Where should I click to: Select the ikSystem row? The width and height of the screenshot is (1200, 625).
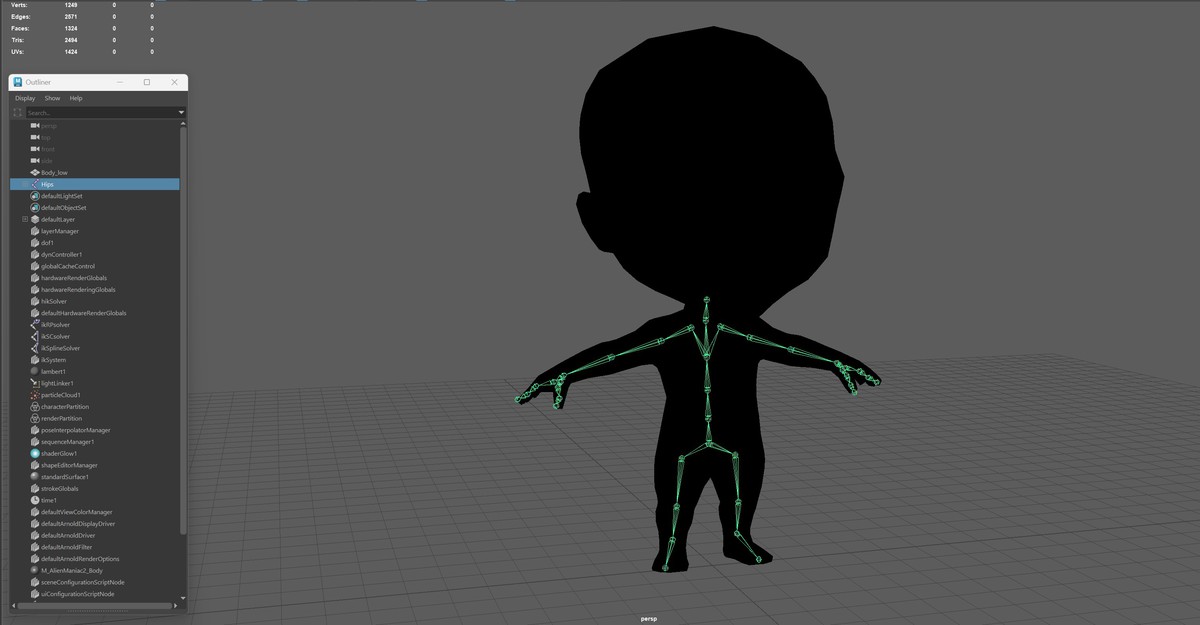tap(95, 360)
